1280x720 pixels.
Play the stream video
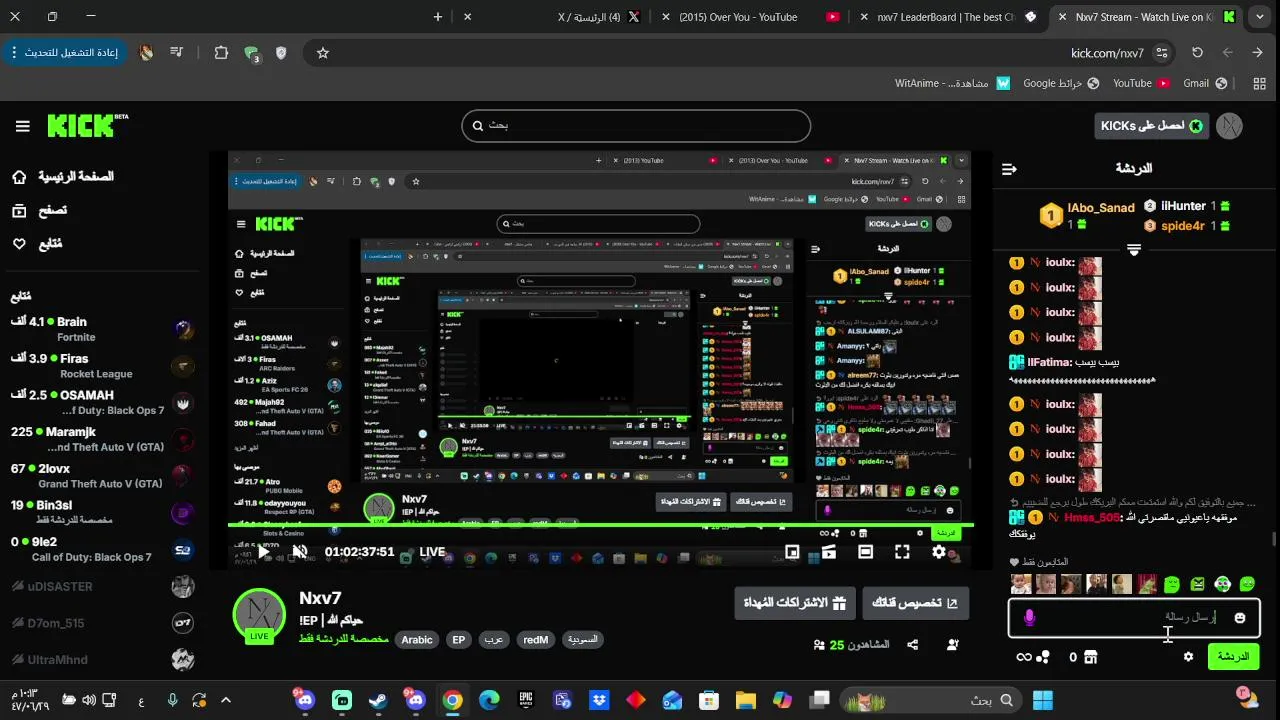coord(263,551)
